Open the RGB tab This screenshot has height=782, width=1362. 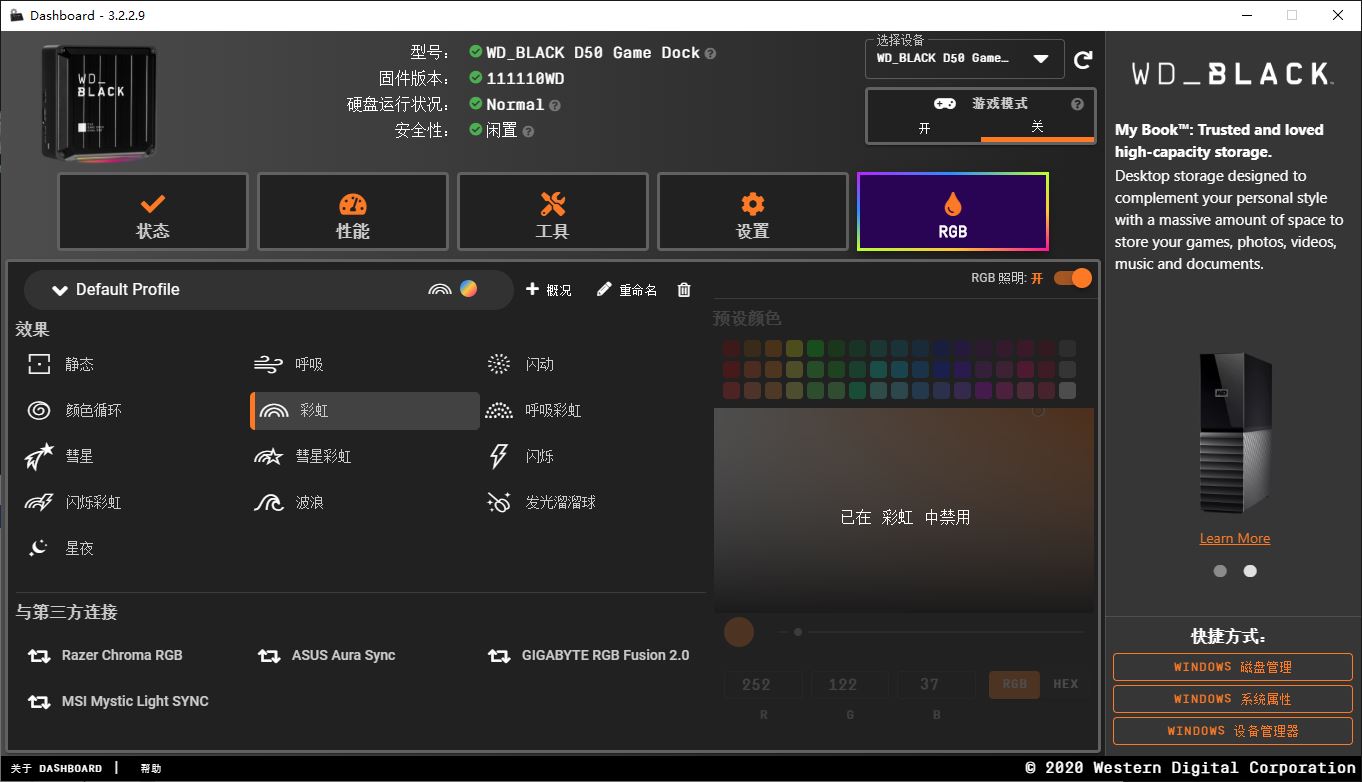click(953, 212)
